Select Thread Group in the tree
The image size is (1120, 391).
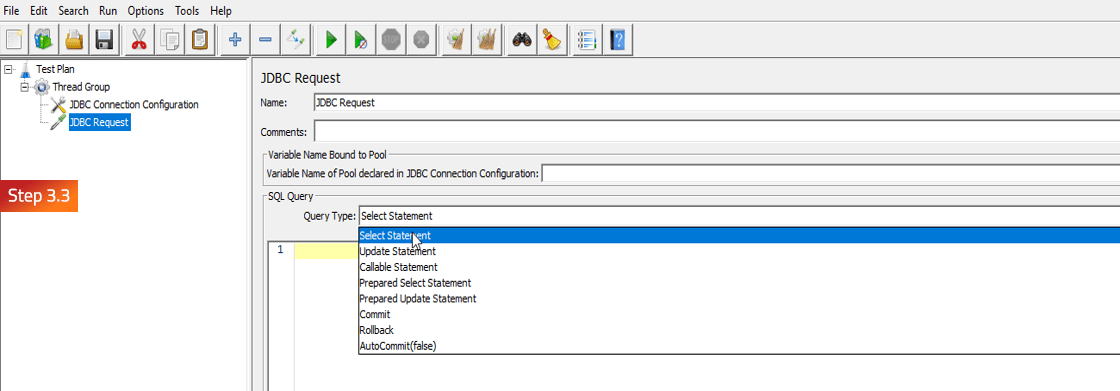(81, 87)
